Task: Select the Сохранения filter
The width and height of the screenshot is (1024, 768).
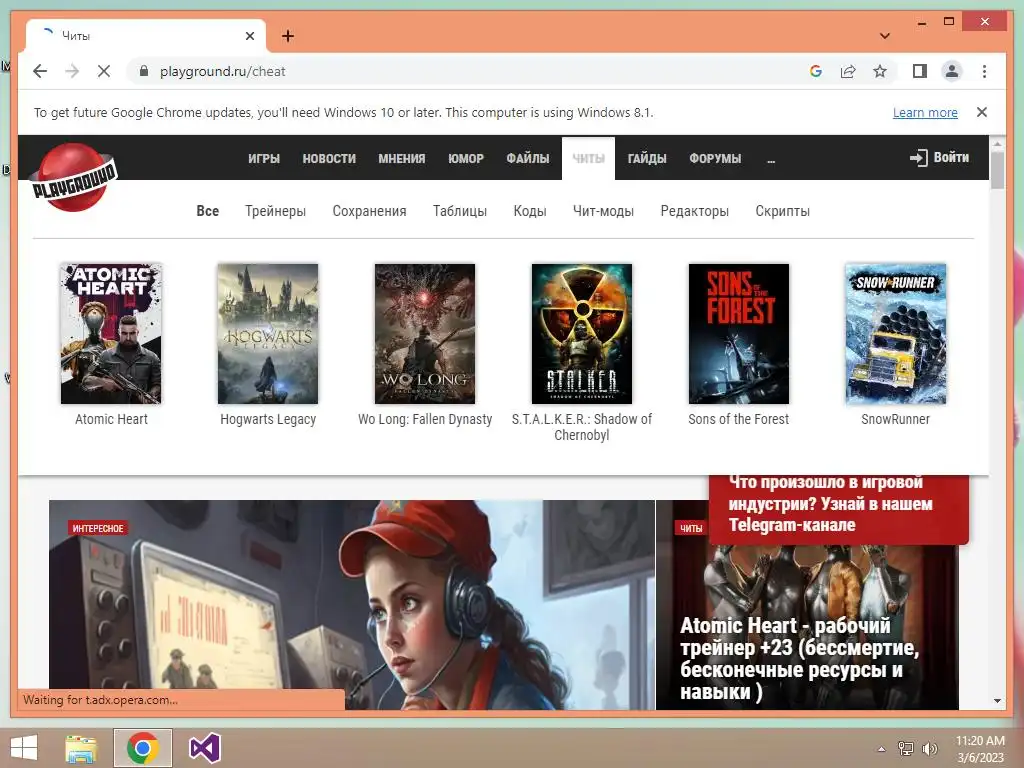Action: coord(370,211)
